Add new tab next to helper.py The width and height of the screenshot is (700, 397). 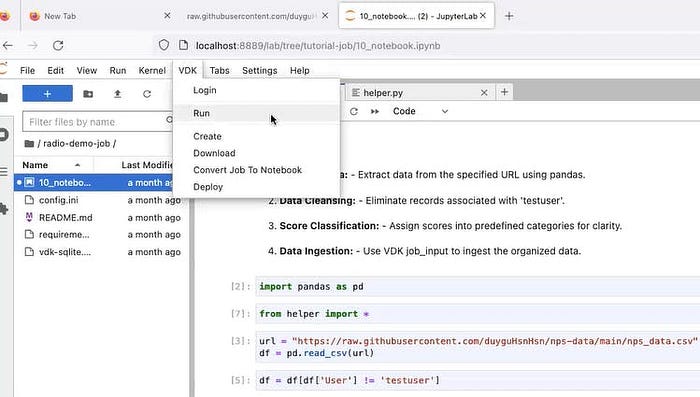click(504, 92)
